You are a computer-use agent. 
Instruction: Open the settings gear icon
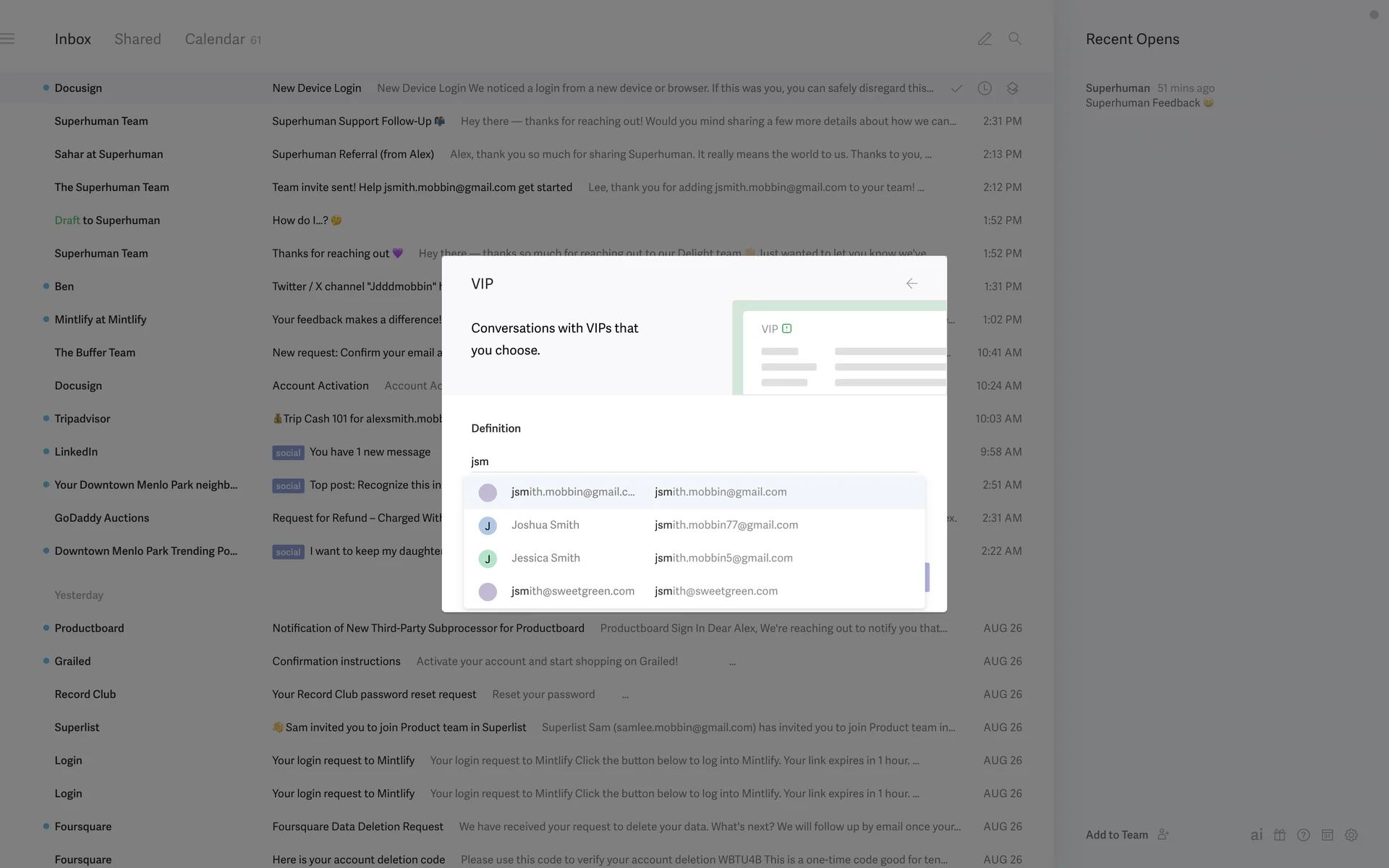click(x=1351, y=835)
